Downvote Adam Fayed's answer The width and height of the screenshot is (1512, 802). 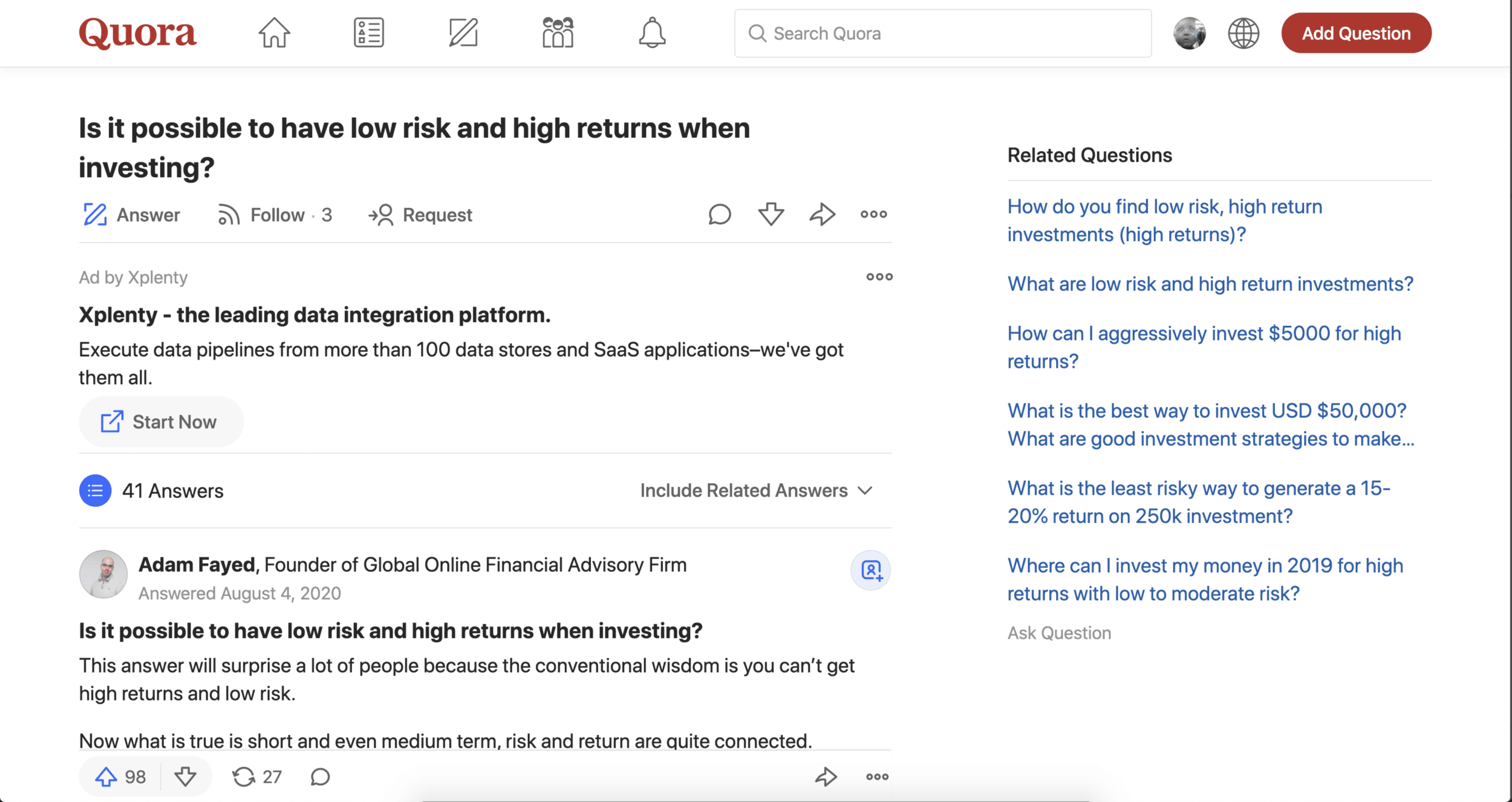tap(185, 777)
